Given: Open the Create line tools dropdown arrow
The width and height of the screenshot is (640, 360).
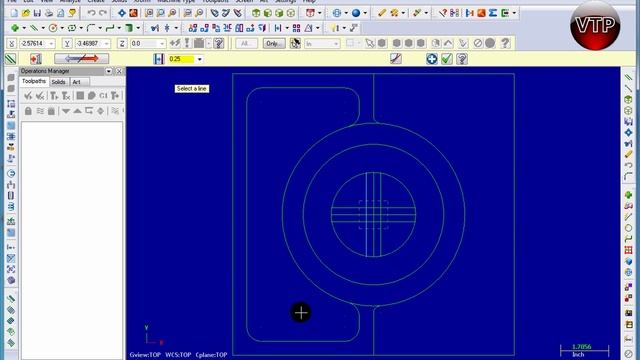Looking at the screenshot, I should 43,28.
